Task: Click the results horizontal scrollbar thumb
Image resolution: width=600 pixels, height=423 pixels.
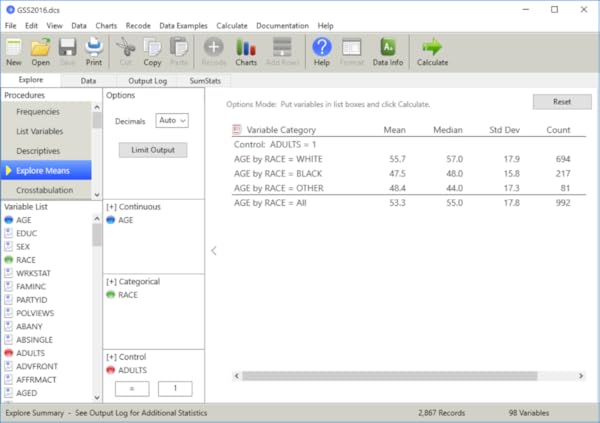Action: click(x=390, y=376)
